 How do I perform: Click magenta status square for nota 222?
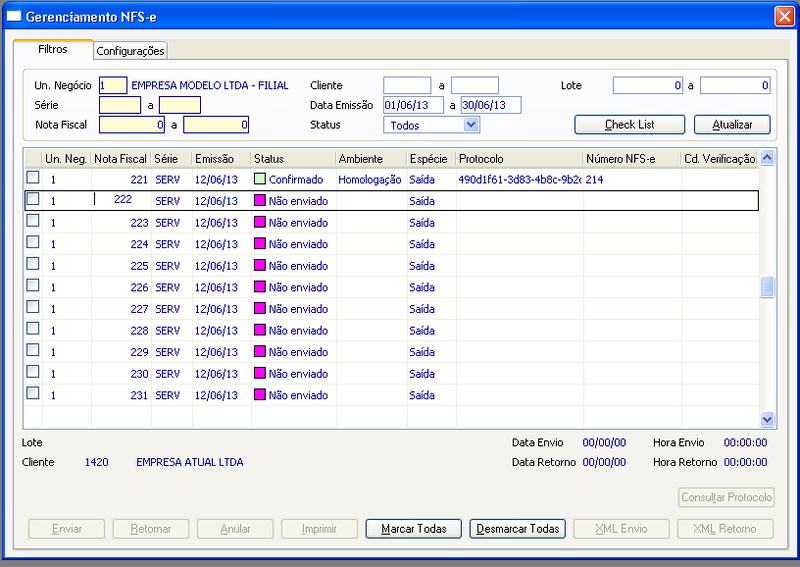[x=260, y=201]
